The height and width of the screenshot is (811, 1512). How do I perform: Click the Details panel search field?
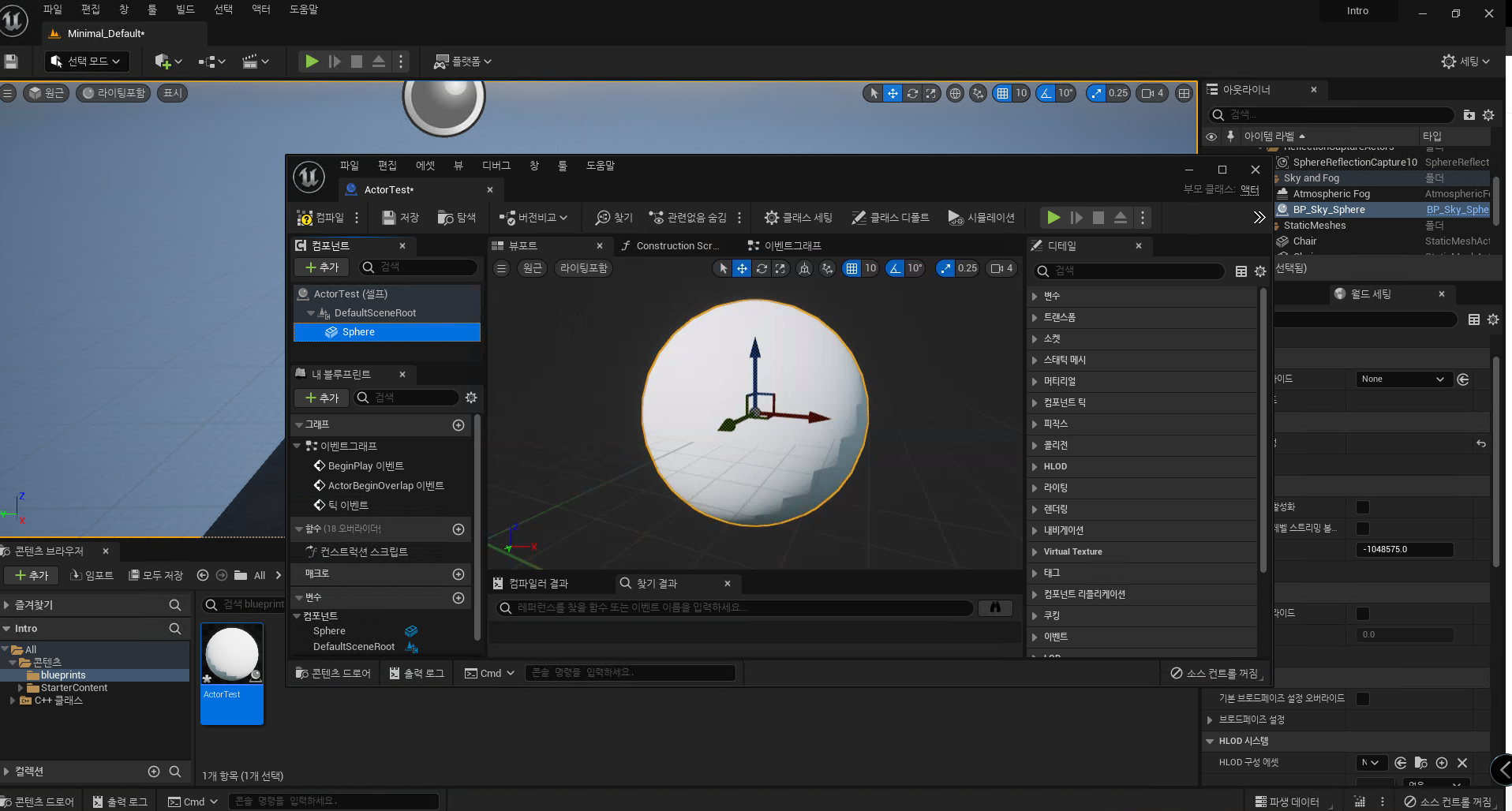click(1129, 271)
